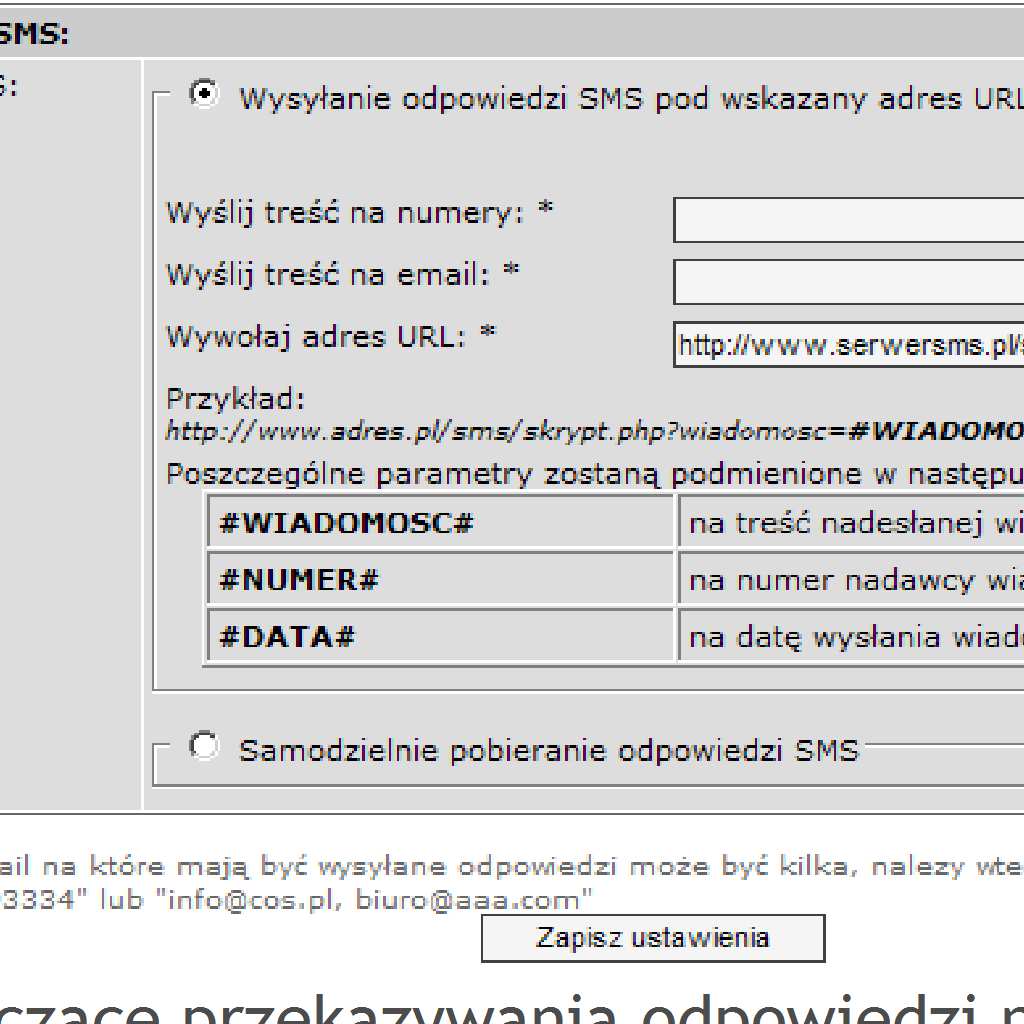
Task: Click the 'Wyślij treść na numery' input field
Action: pos(848,219)
